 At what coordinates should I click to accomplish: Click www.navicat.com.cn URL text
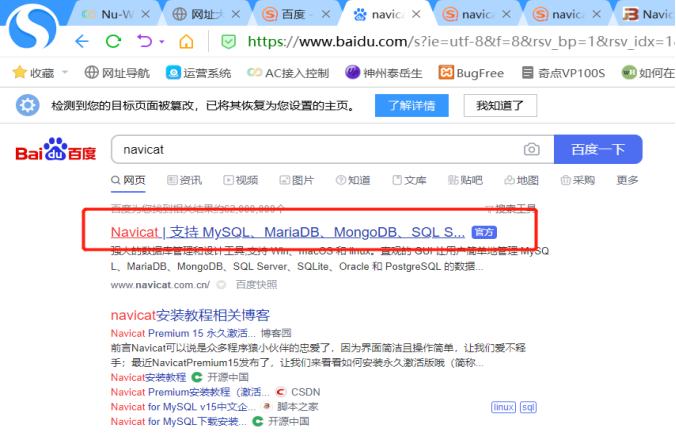(160, 285)
